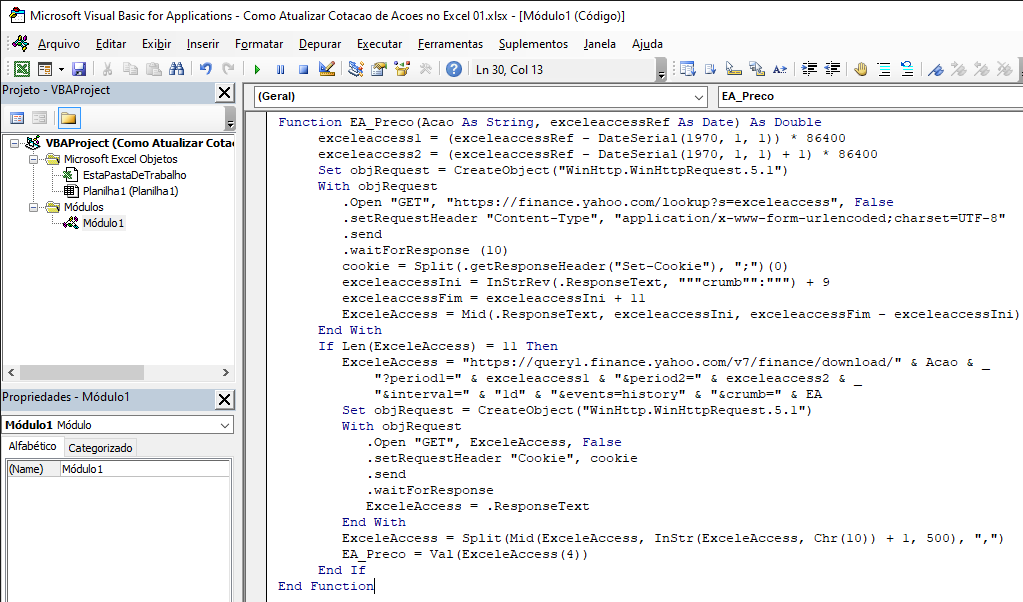1023x602 pixels.
Task: Select Planilha1 (Planilha1) in project tree
Action: pos(130,191)
